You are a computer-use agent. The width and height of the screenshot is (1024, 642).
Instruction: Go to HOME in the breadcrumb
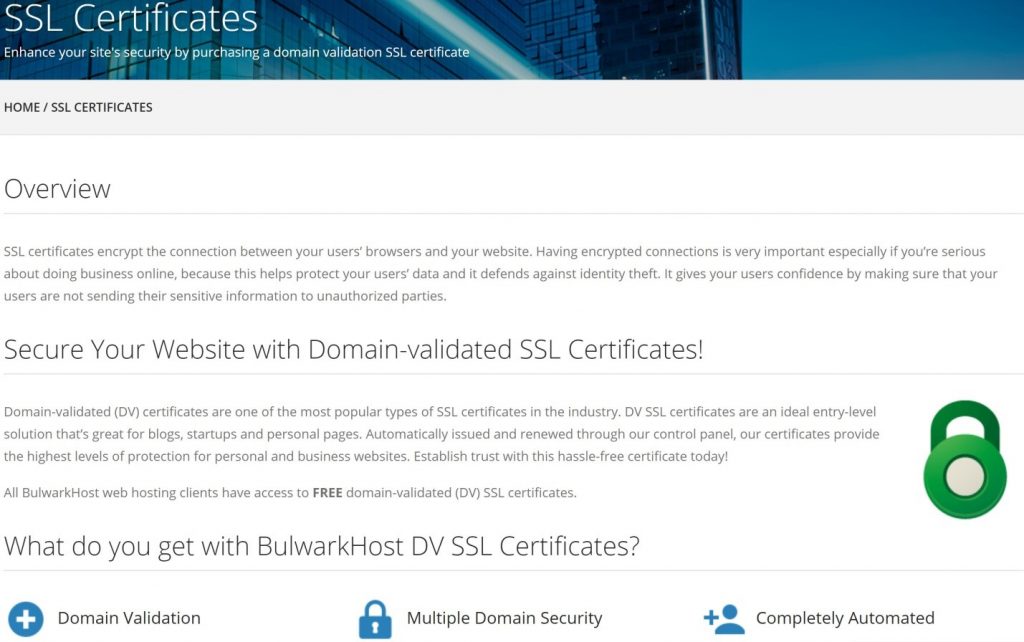point(22,107)
